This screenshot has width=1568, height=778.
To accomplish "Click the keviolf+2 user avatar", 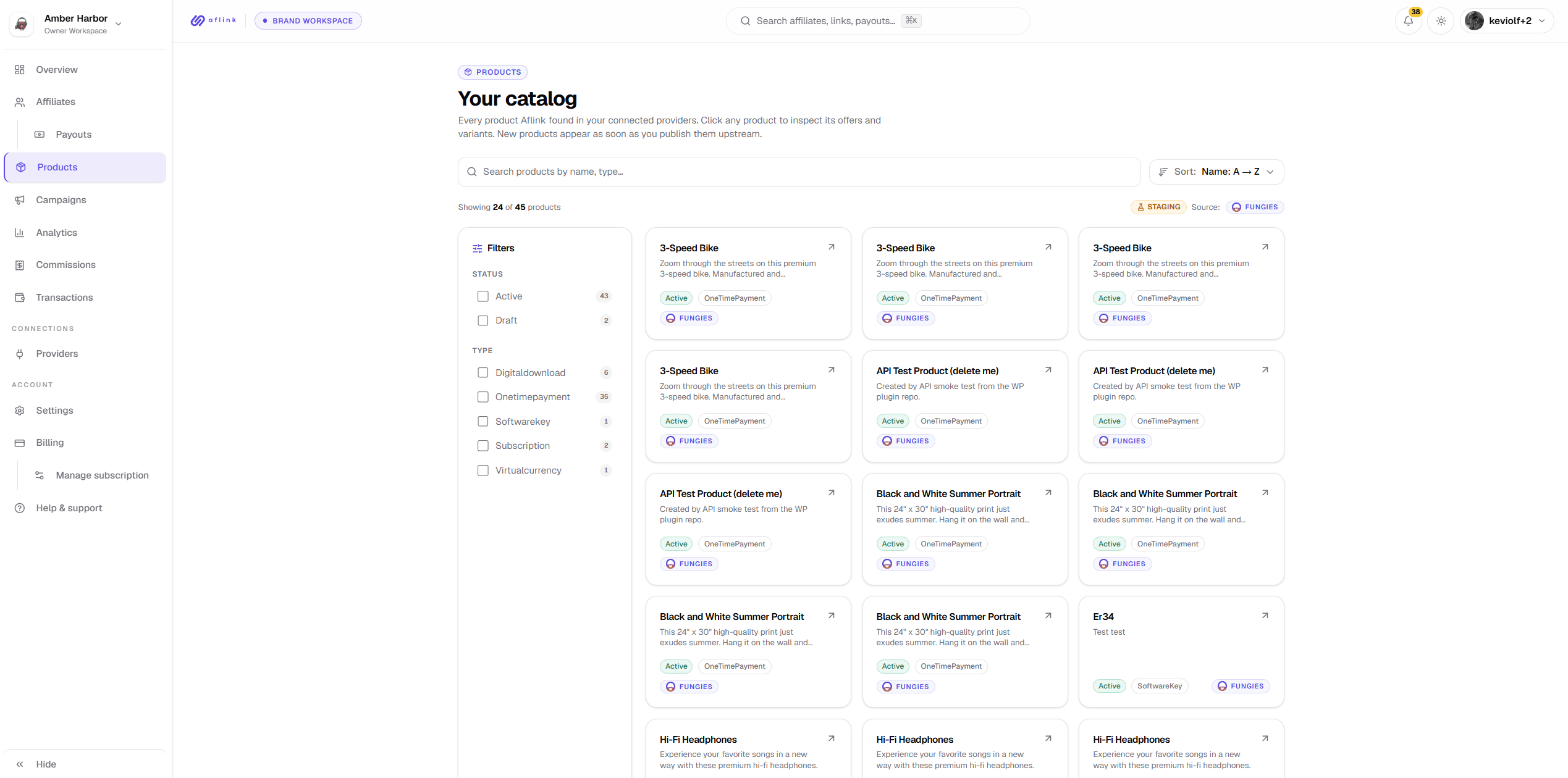I will point(1474,21).
